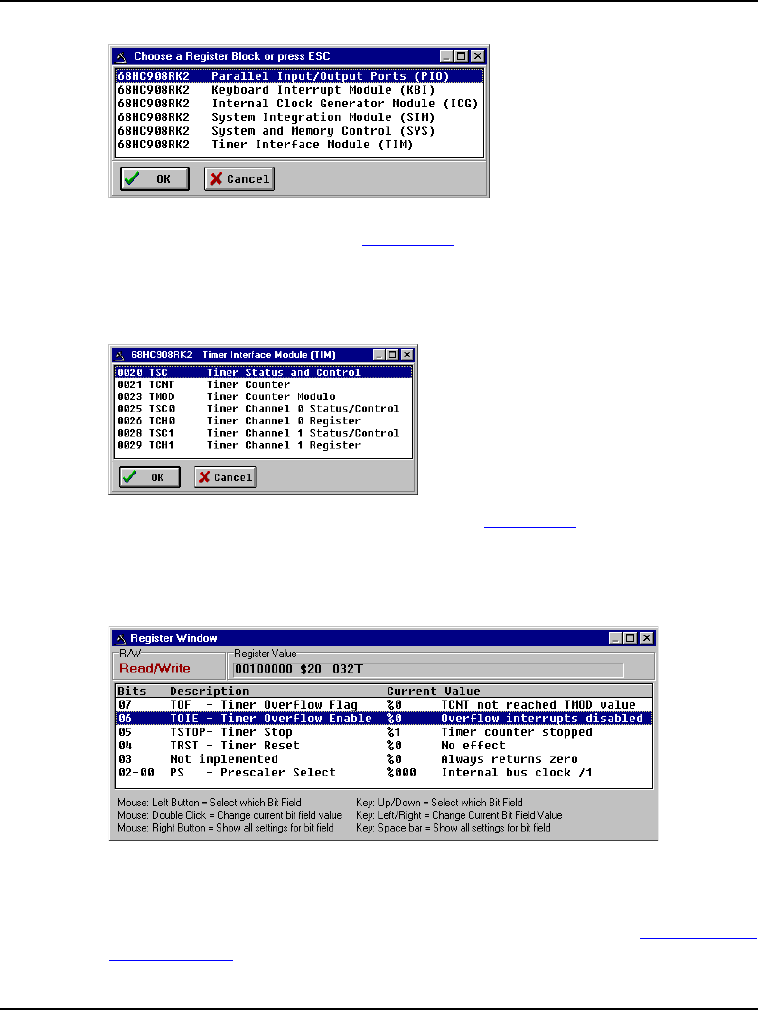Minimize the Register Window
The image size is (758, 1010).
616,638
